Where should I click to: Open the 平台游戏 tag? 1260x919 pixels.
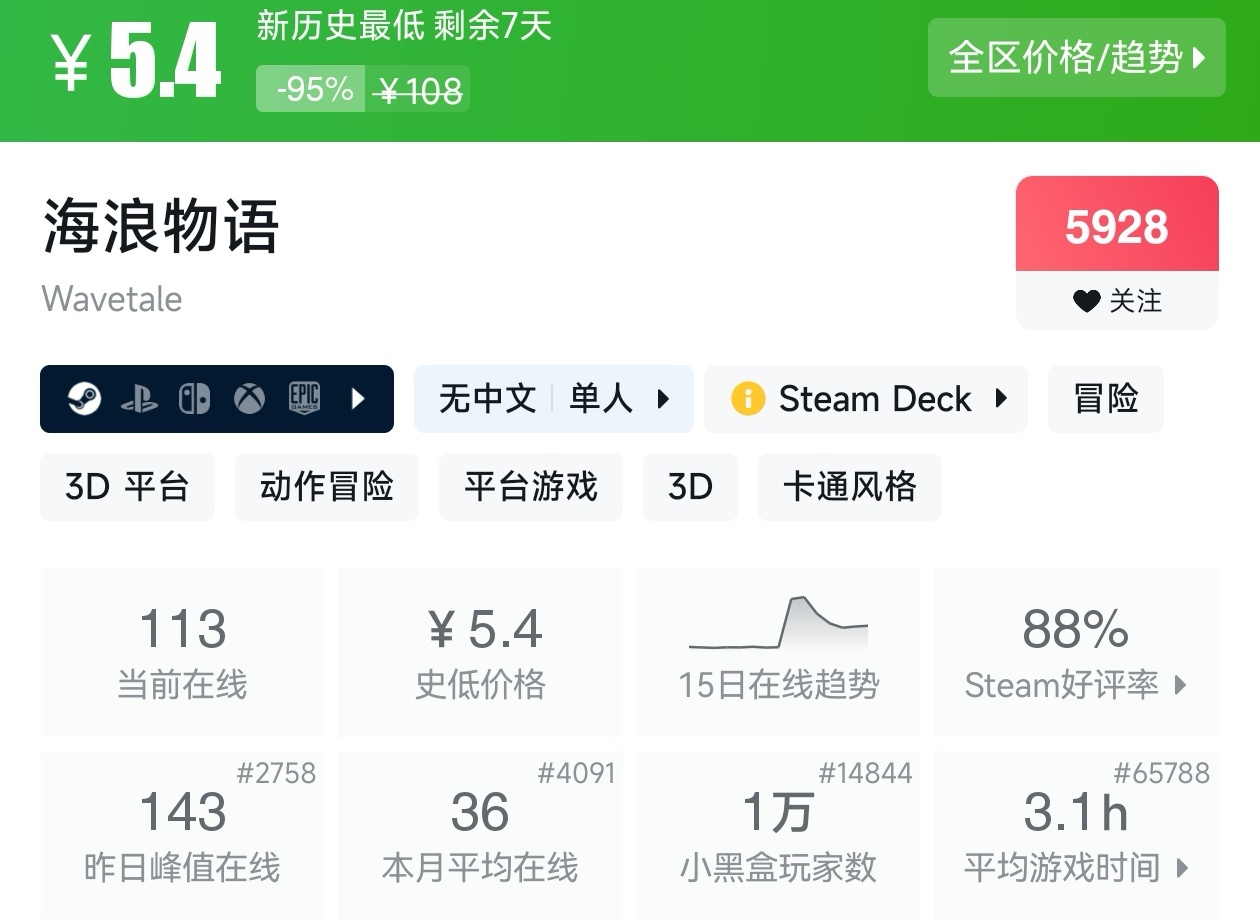coord(530,487)
